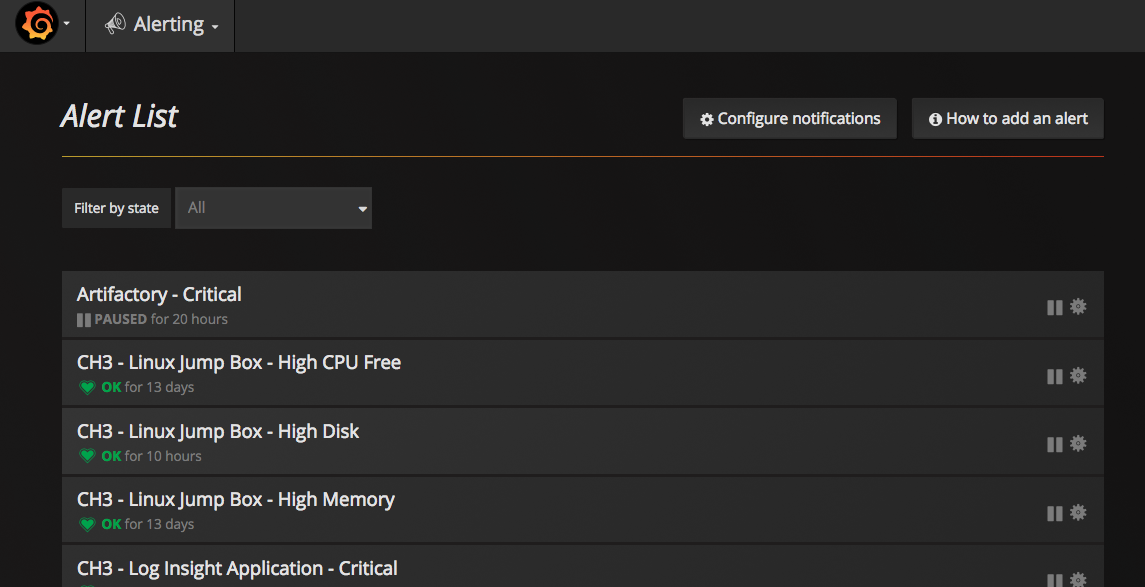Pause the Linux Jump Box High CPU Free alert

click(1054, 376)
